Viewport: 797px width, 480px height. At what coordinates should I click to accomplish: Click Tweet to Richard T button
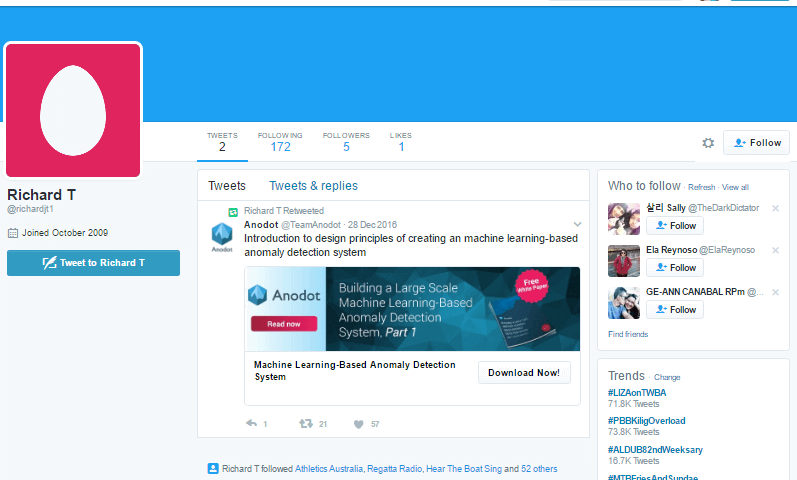[94, 263]
